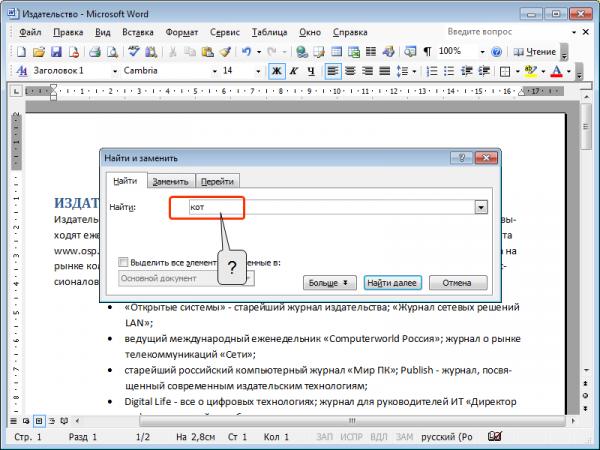Close the Найти и заменить dialog
600x450 pixels.
tap(486, 158)
